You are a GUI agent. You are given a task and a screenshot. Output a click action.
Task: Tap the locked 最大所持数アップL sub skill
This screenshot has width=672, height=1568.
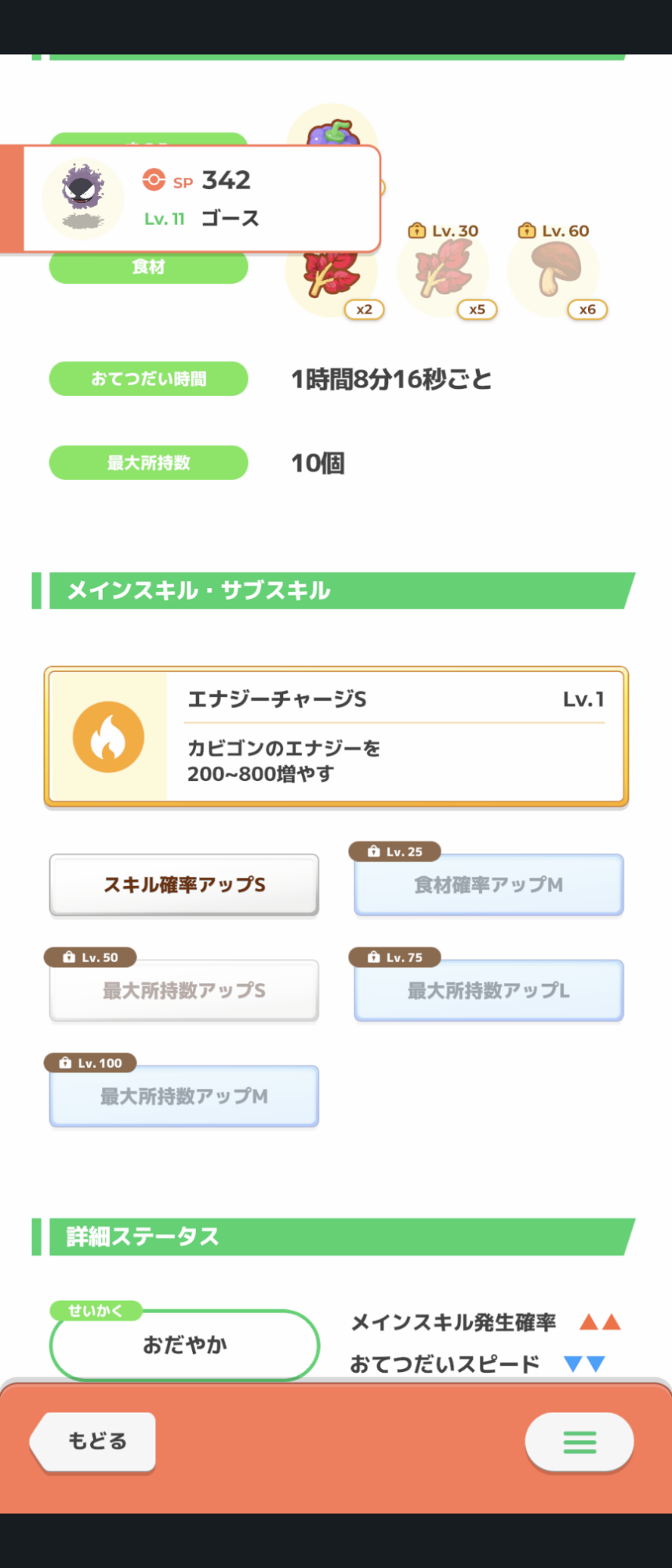click(x=489, y=991)
